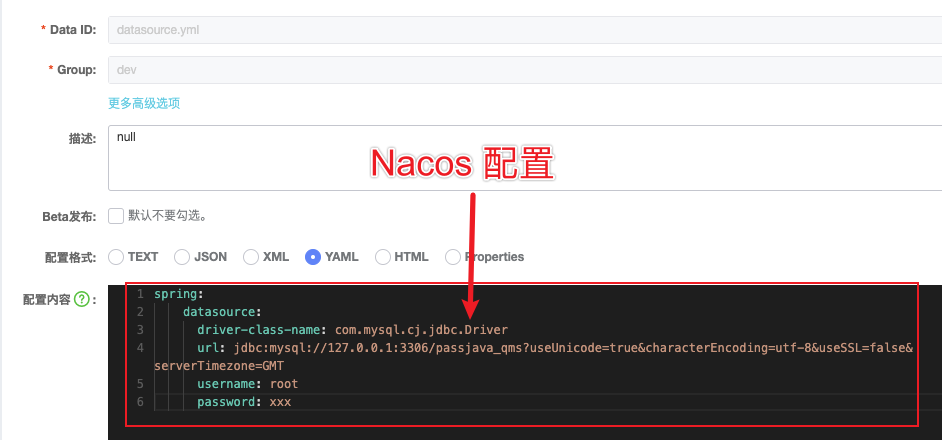Focus the 描述 description text area
Screen dimensions: 942x440
coord(520,157)
